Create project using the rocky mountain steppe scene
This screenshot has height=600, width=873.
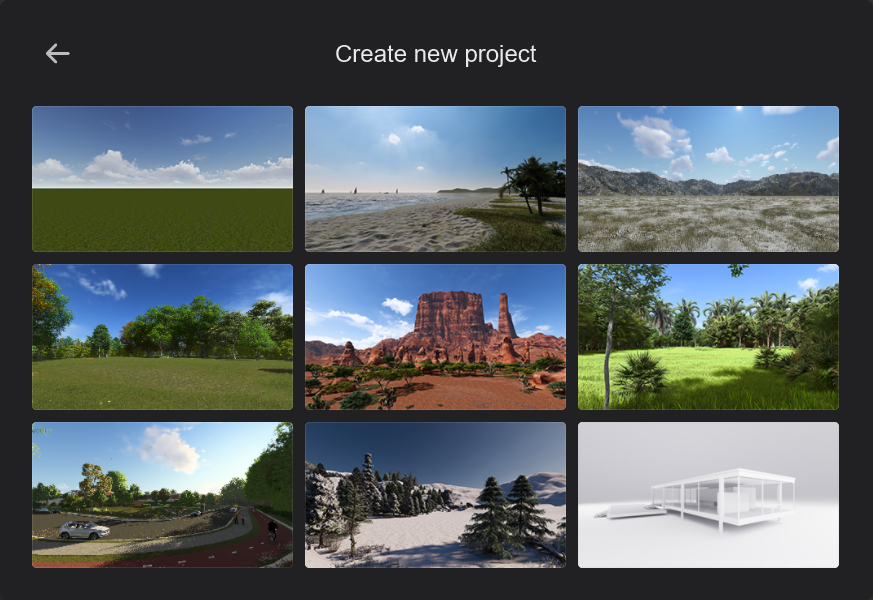click(x=708, y=179)
